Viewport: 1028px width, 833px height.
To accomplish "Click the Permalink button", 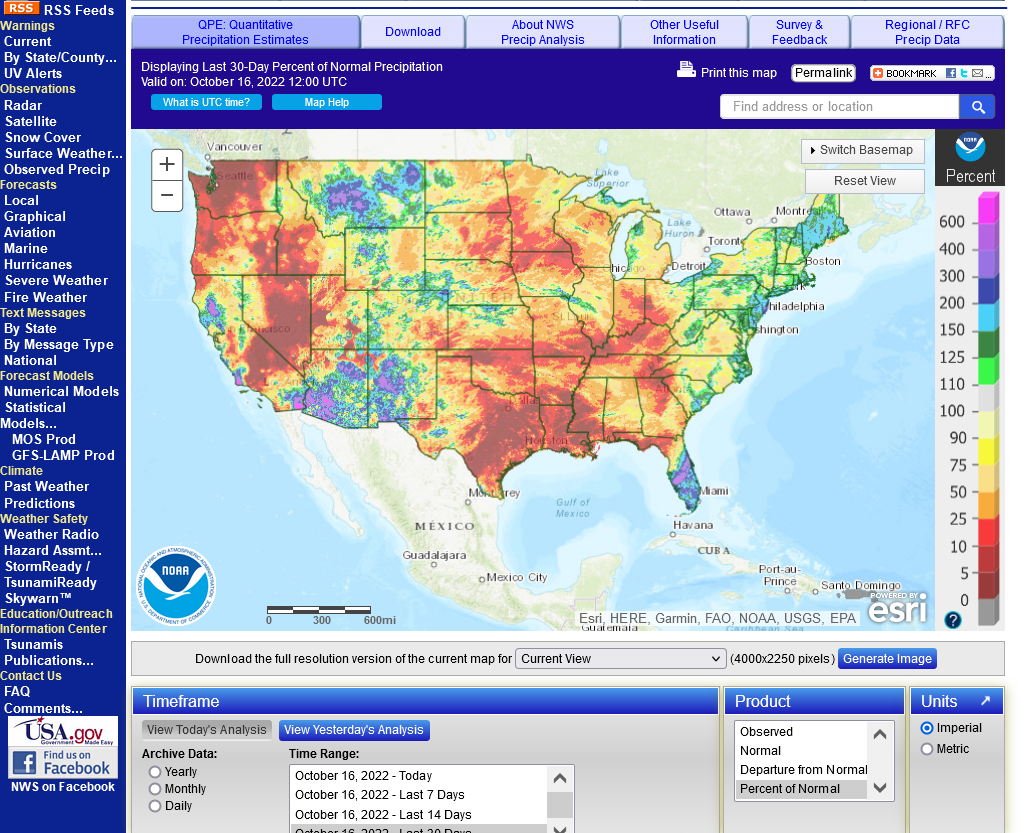I will (x=823, y=73).
